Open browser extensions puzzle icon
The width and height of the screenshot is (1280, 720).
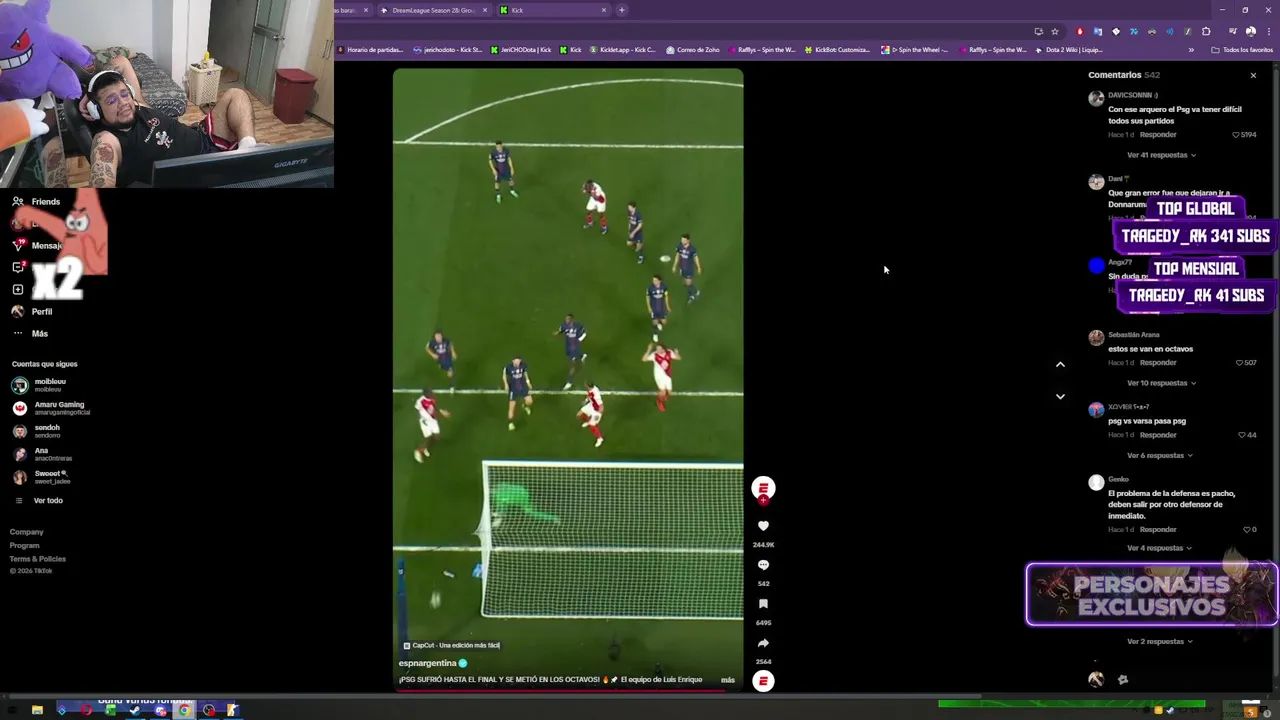pyautogui.click(x=1206, y=31)
